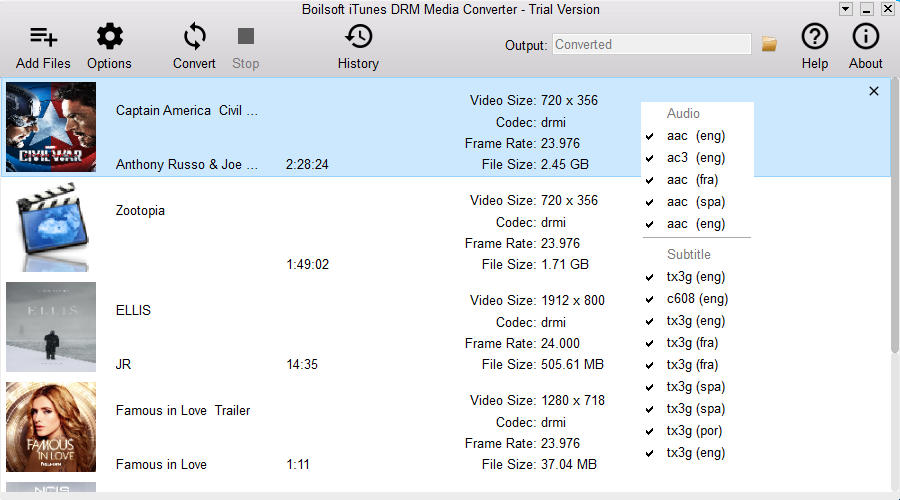The image size is (900, 500).
Task: Open the Options gear icon
Action: pyautogui.click(x=109, y=38)
